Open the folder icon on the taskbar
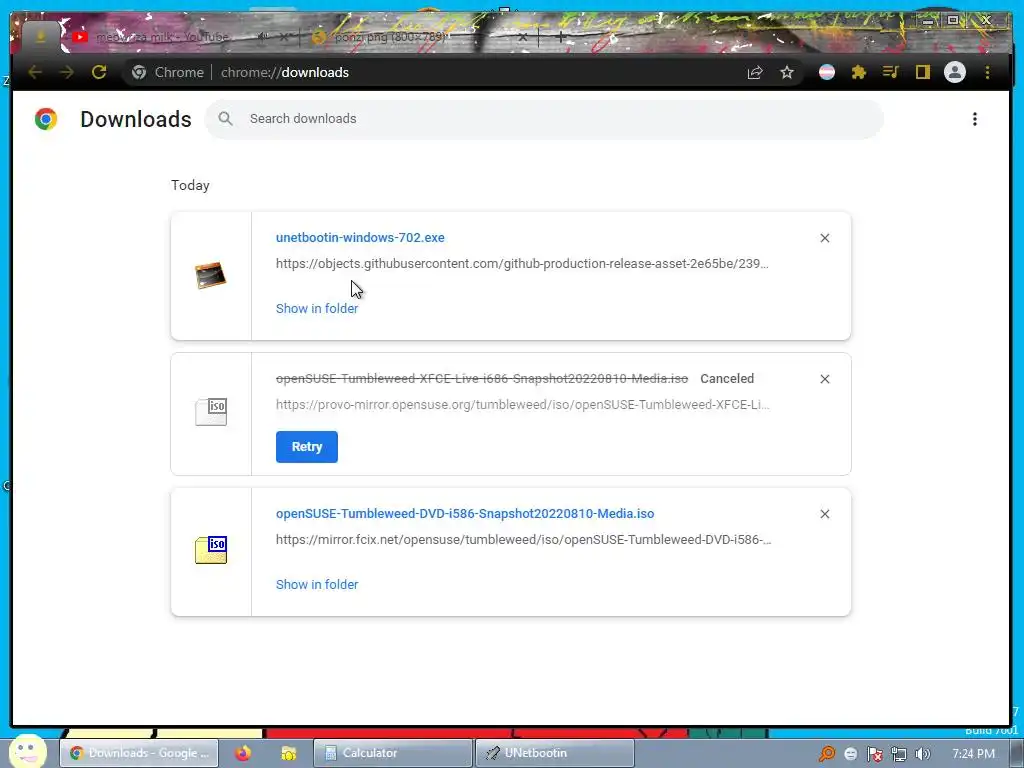 coord(289,754)
